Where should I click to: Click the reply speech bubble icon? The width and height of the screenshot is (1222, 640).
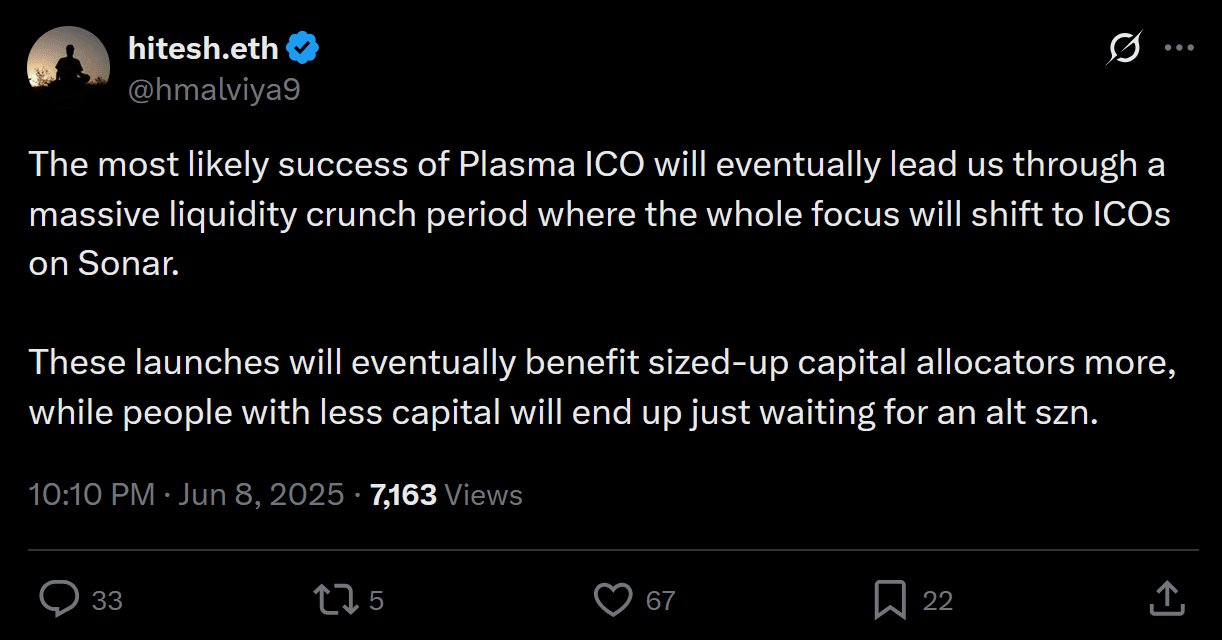59,599
